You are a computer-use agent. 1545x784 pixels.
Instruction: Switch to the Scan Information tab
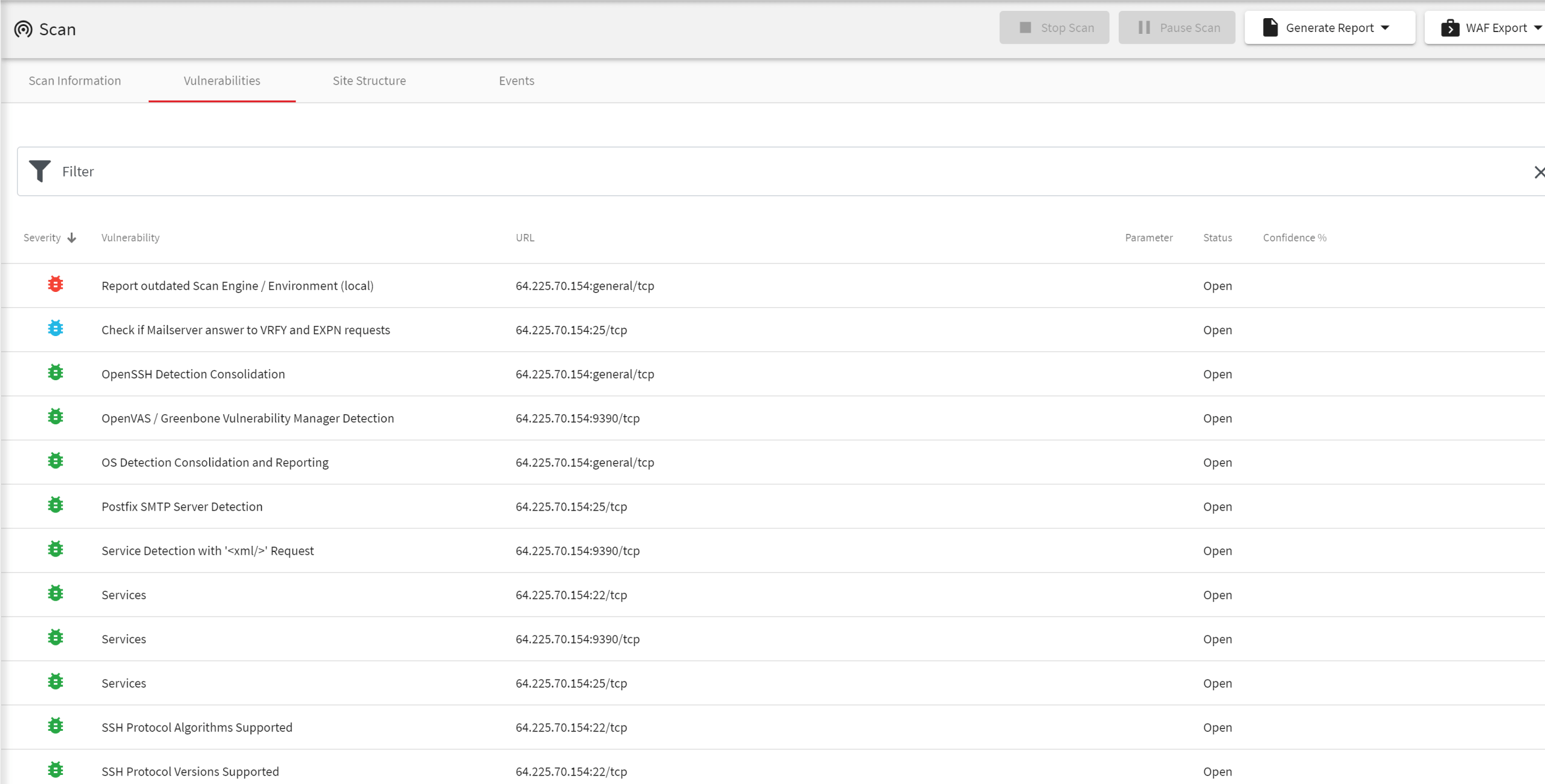75,80
